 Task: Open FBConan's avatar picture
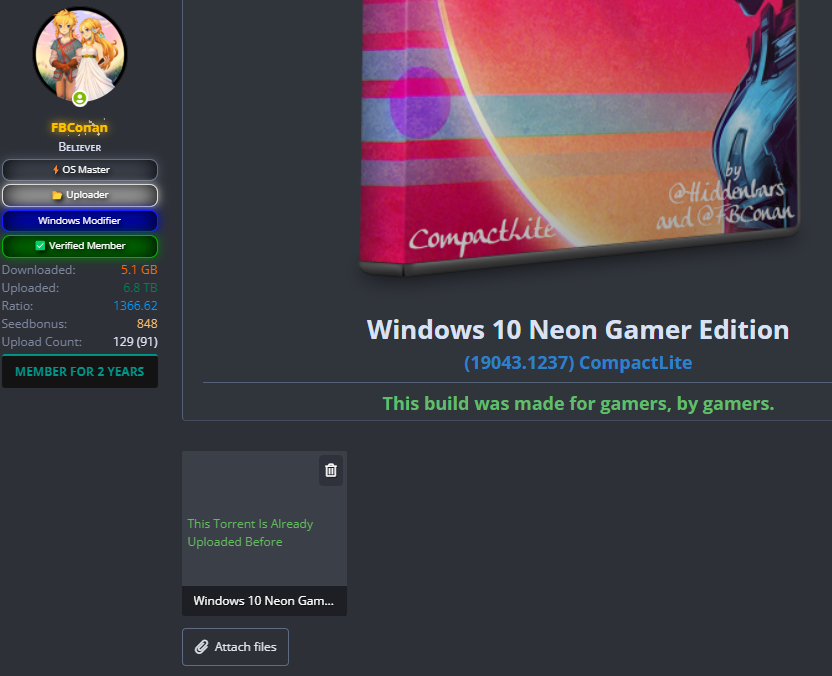(80, 55)
